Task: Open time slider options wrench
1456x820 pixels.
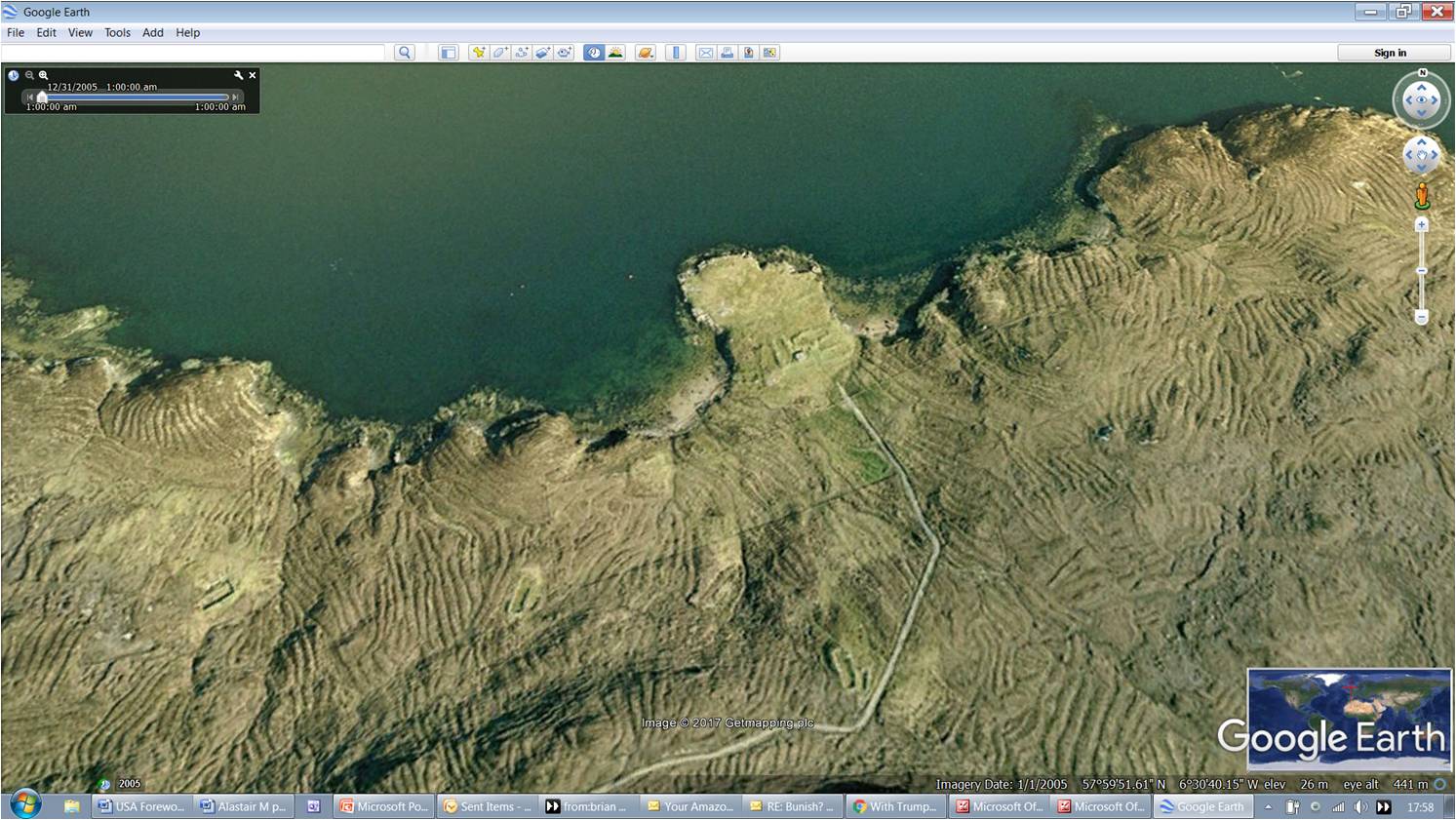Action: [238, 75]
